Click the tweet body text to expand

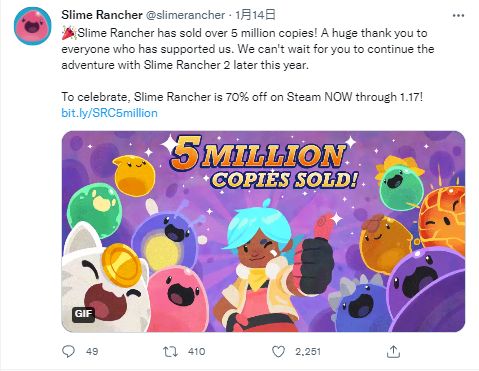click(248, 65)
